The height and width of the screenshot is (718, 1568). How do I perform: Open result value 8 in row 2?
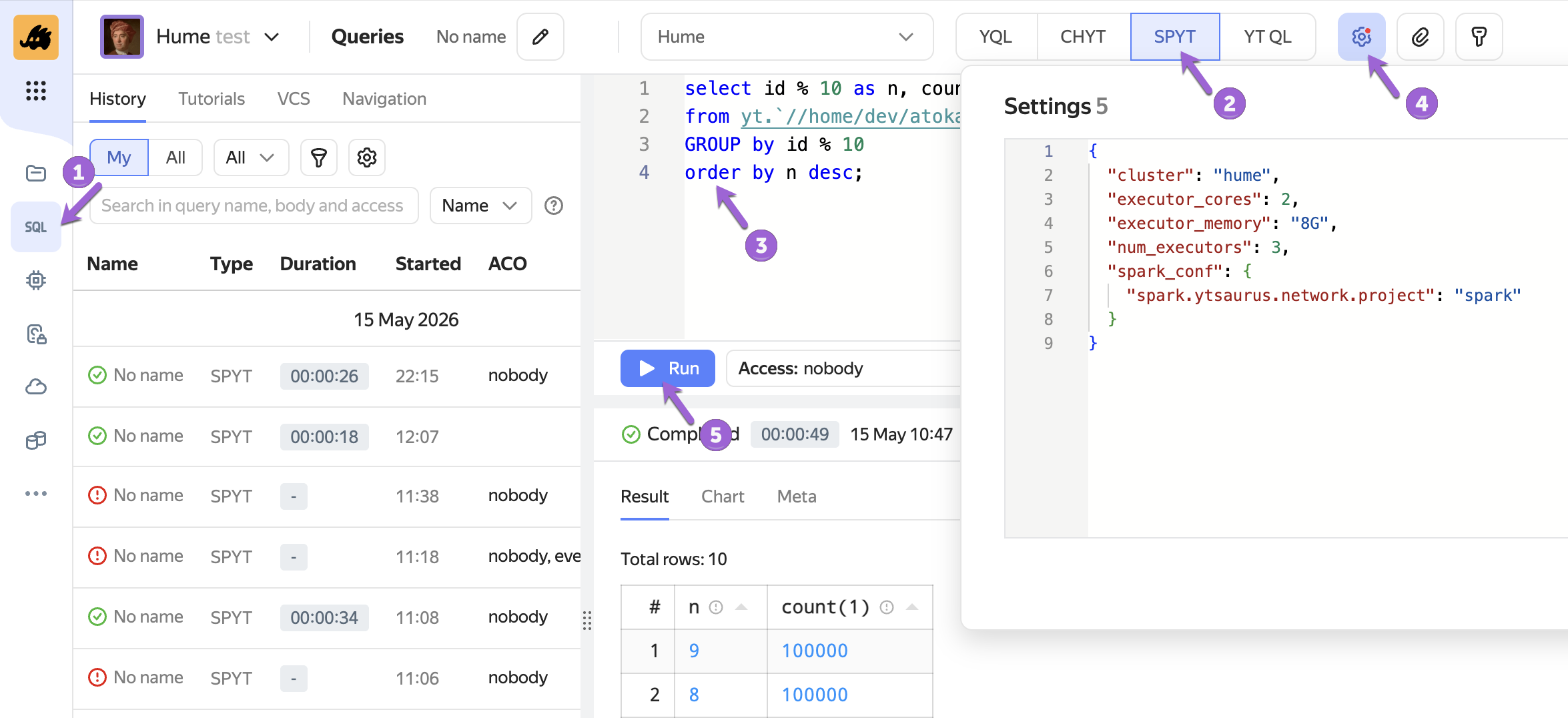(694, 695)
